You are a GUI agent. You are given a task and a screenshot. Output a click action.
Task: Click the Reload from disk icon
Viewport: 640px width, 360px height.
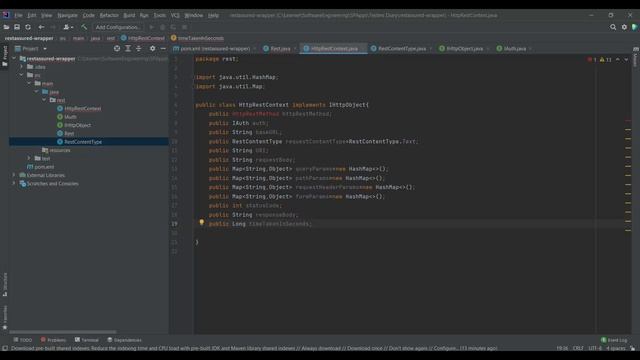coord(28,27)
